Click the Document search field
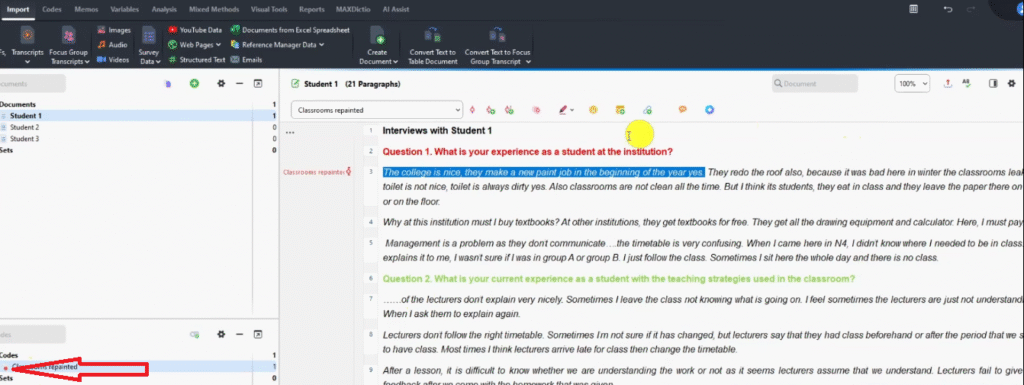This screenshot has width=1024, height=385. (x=814, y=84)
